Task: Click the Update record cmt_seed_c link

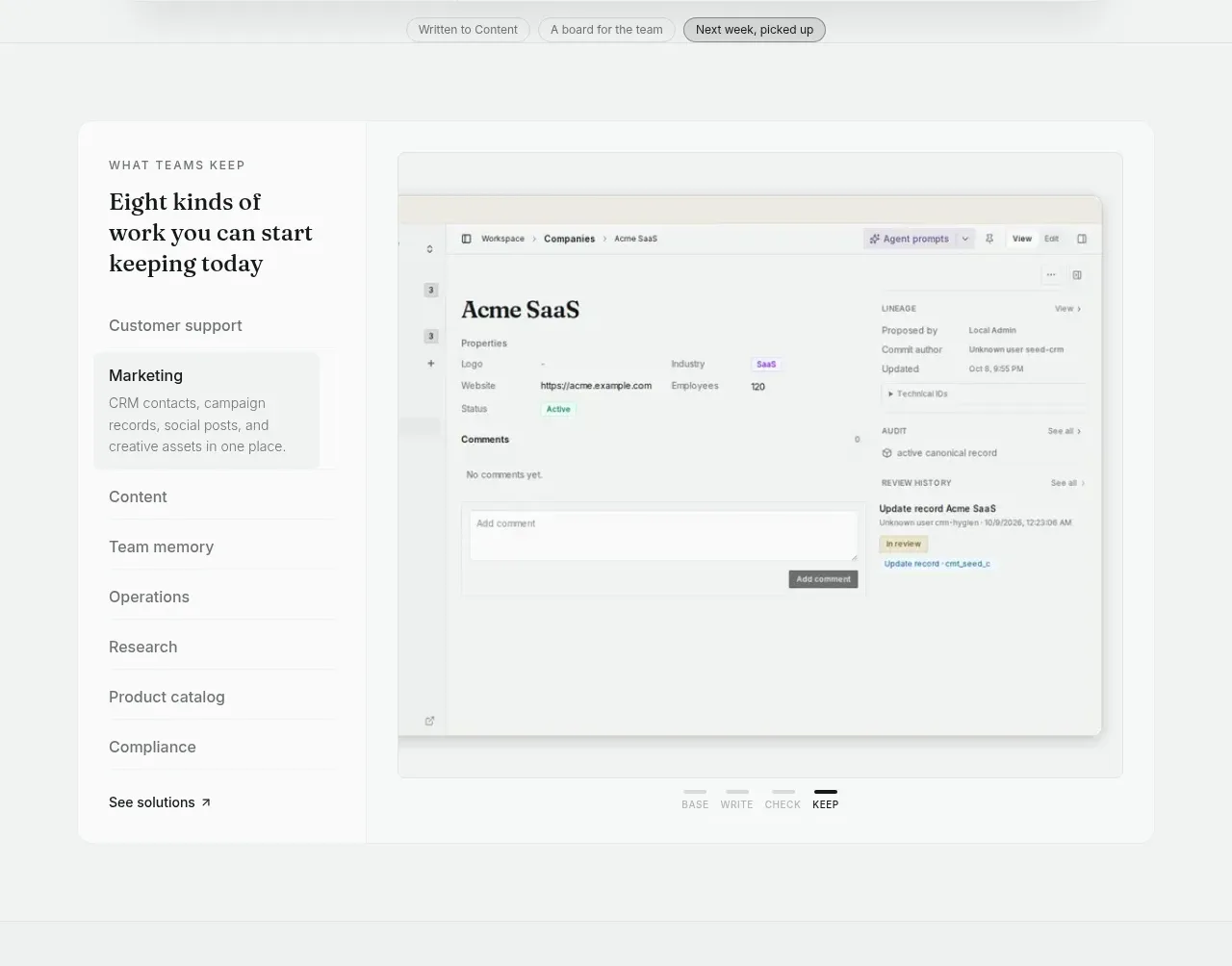Action: point(937,564)
